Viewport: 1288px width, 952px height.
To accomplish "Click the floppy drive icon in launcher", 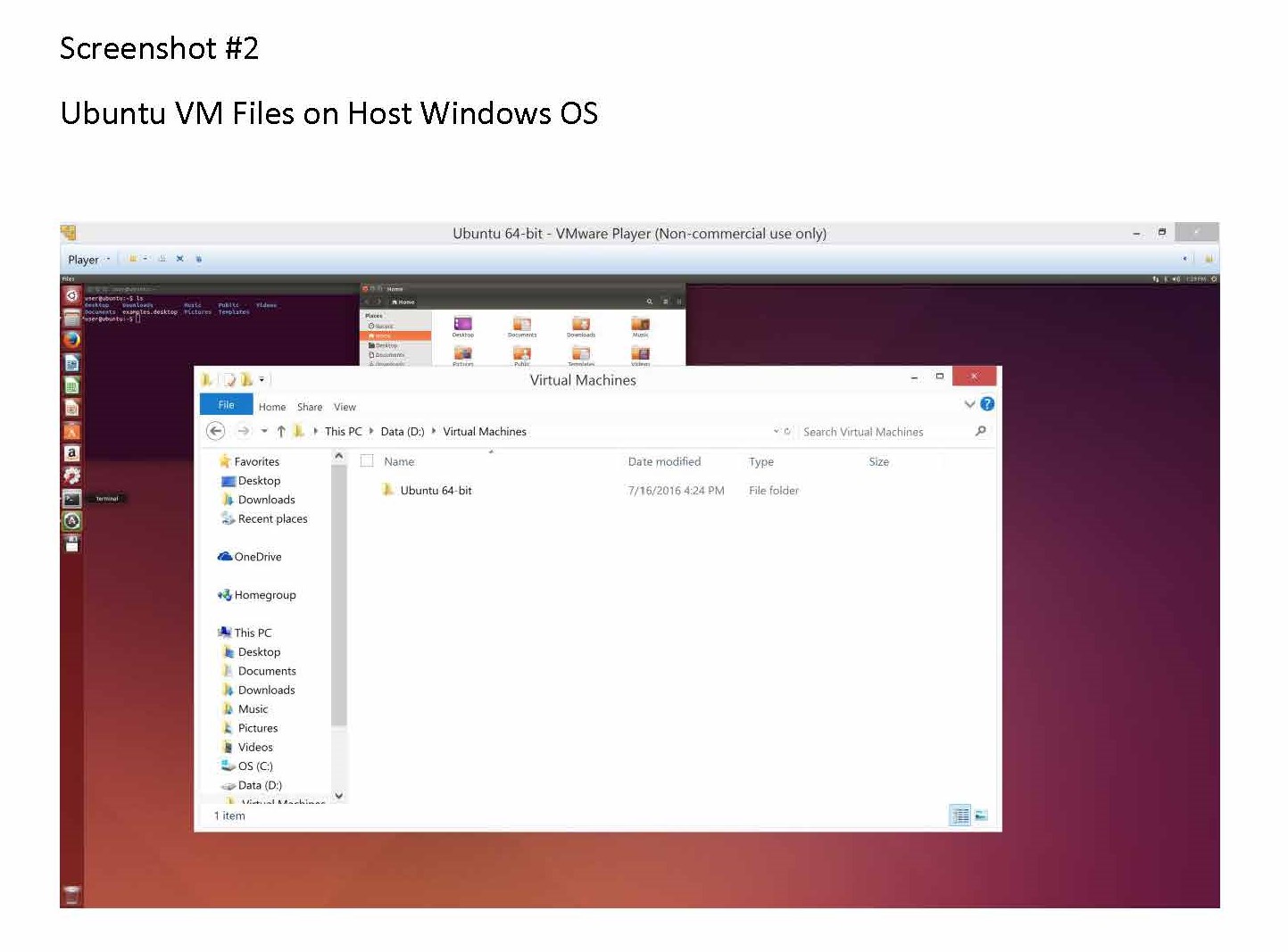I will pos(72,543).
